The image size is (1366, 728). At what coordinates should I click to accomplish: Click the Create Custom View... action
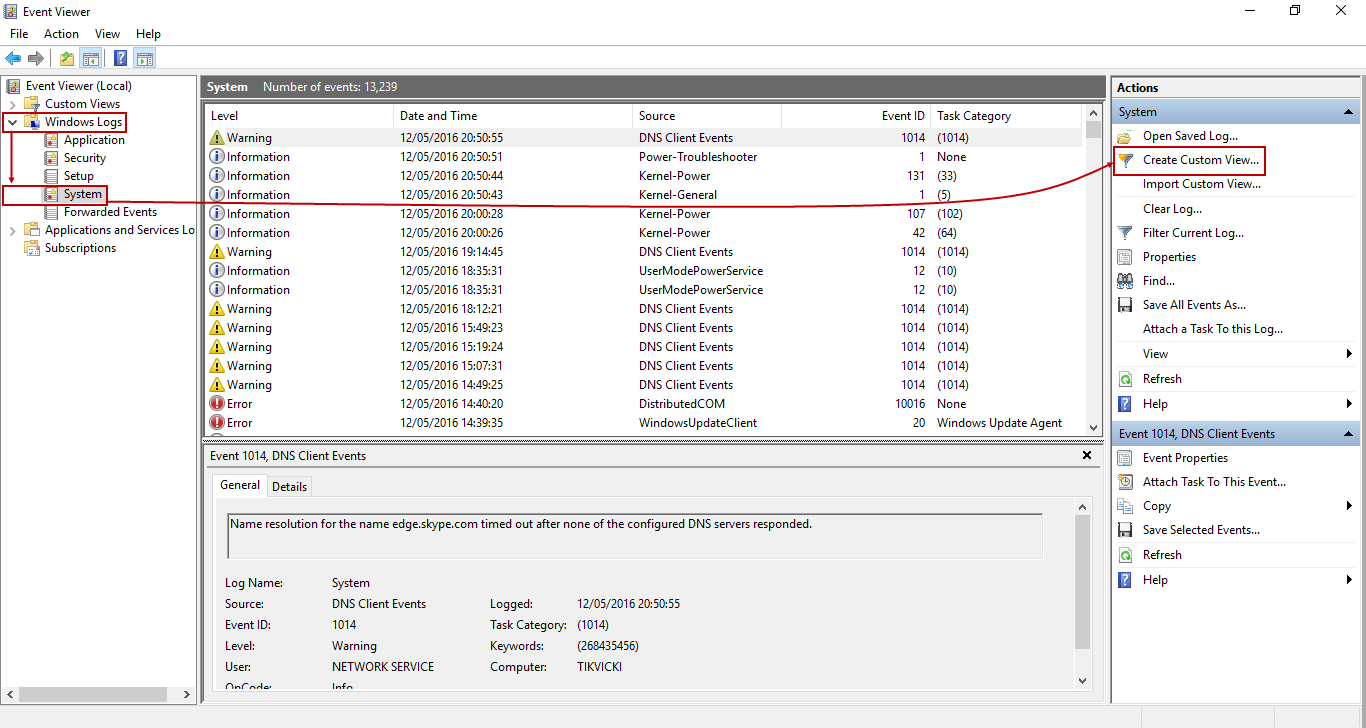[1201, 160]
